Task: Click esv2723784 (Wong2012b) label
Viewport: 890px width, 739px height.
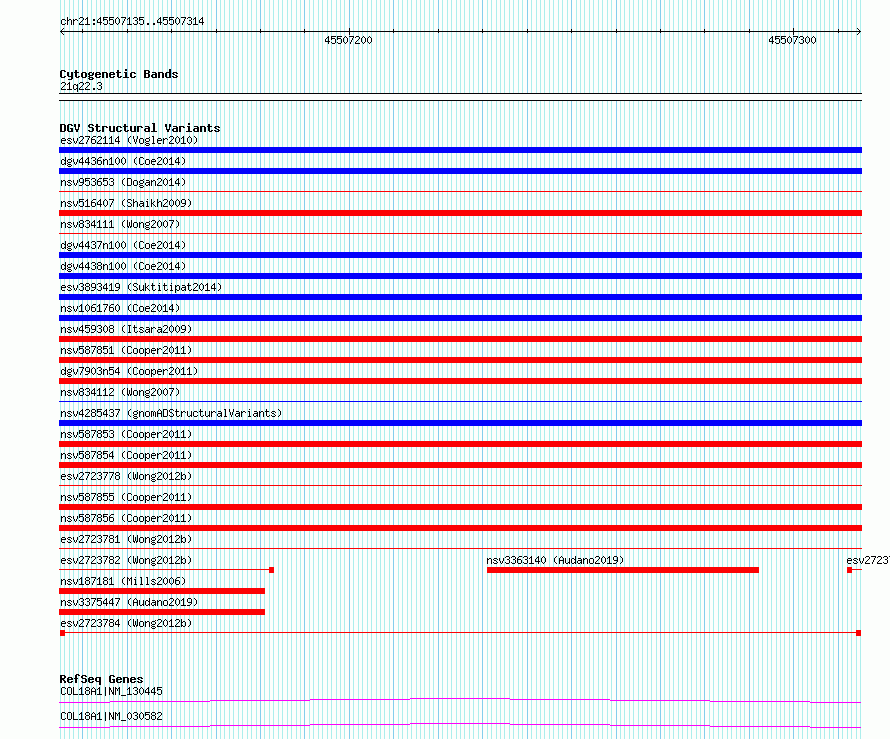Action: pos(126,623)
